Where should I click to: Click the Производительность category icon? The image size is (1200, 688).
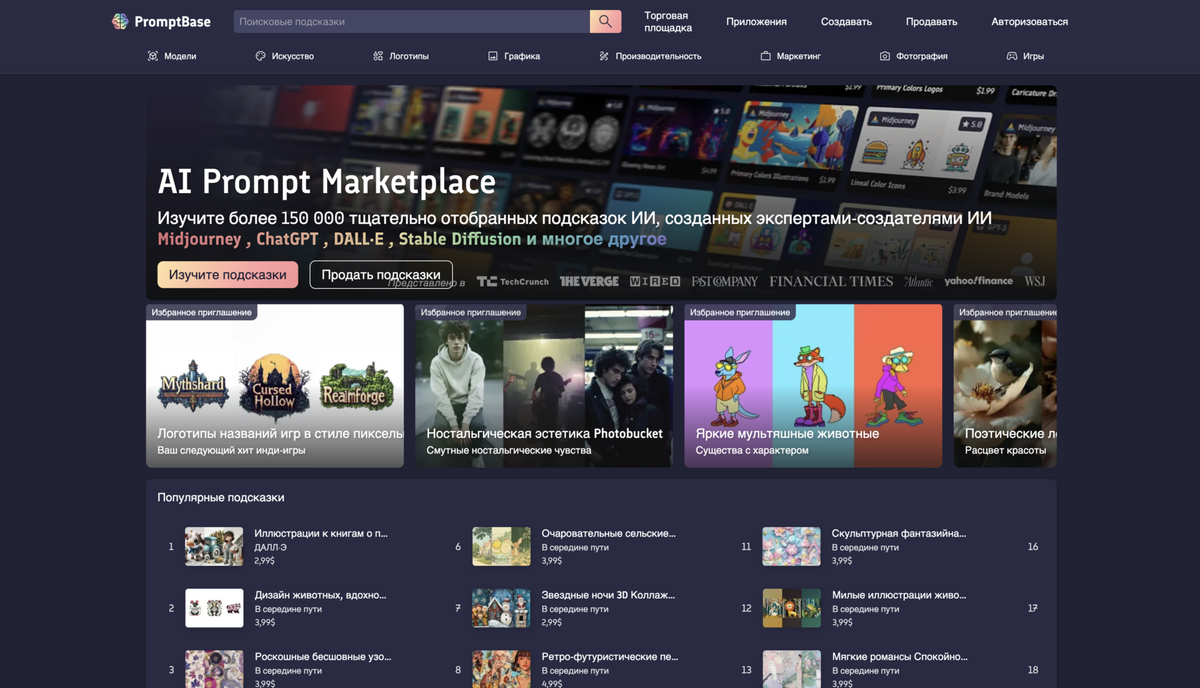[604, 56]
